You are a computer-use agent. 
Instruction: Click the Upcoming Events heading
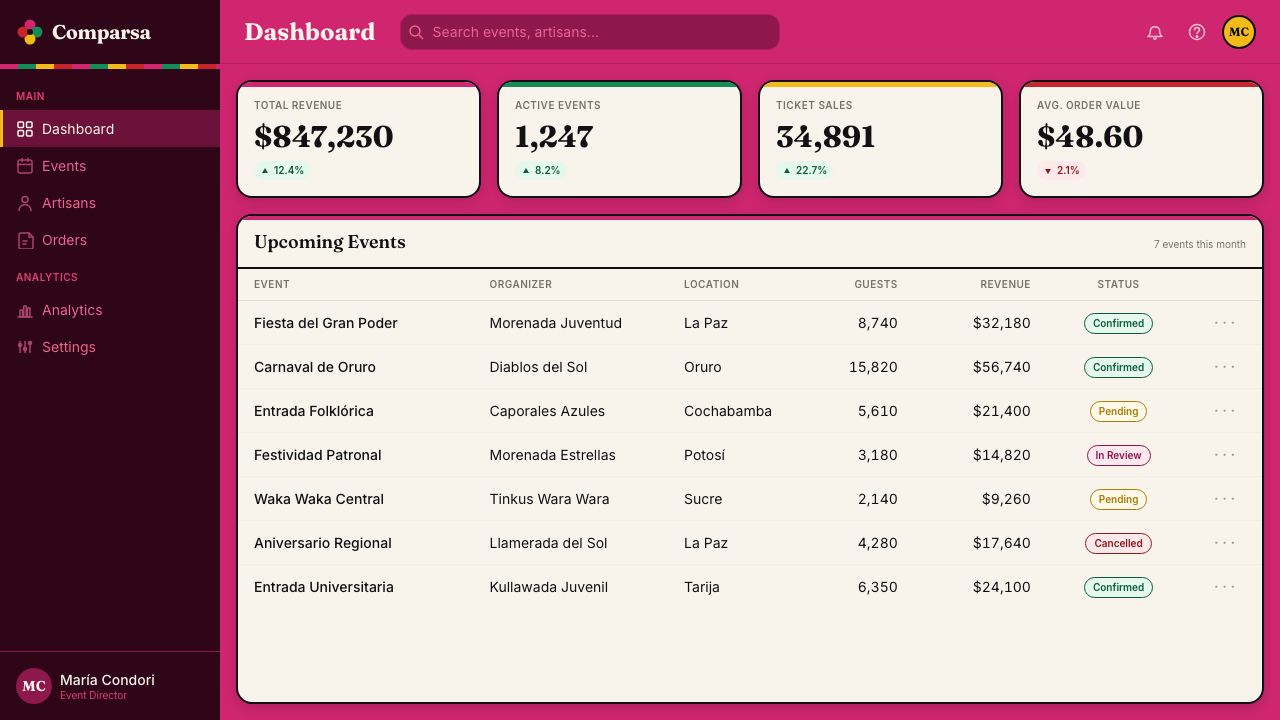pyautogui.click(x=330, y=242)
